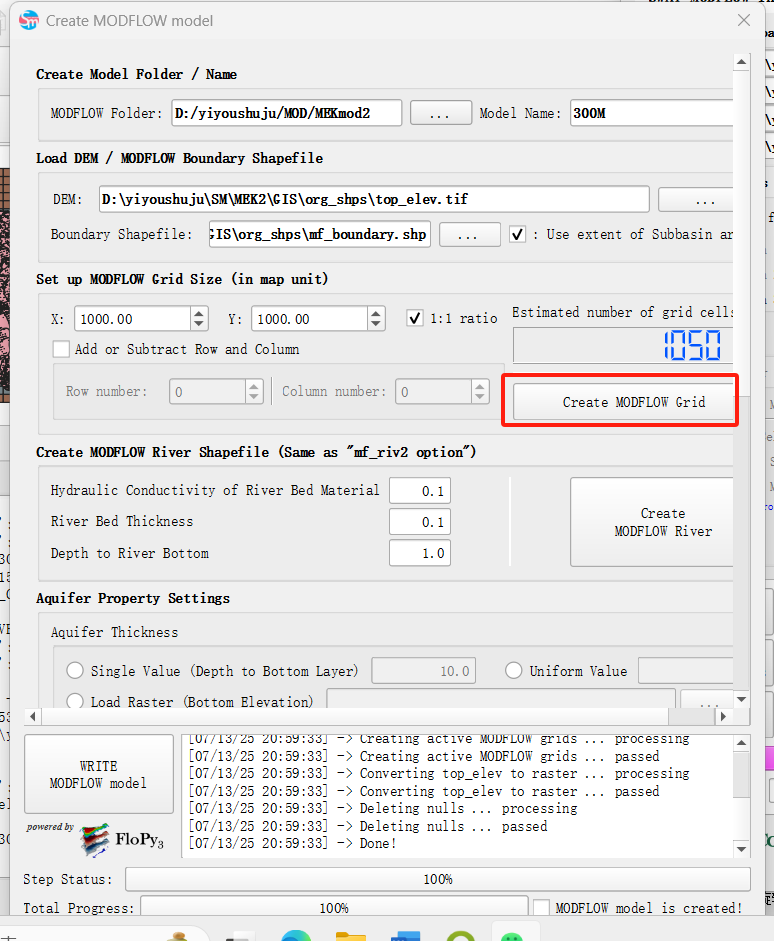
Task: Click the estimated grid cells display 1050
Action: [x=623, y=346]
